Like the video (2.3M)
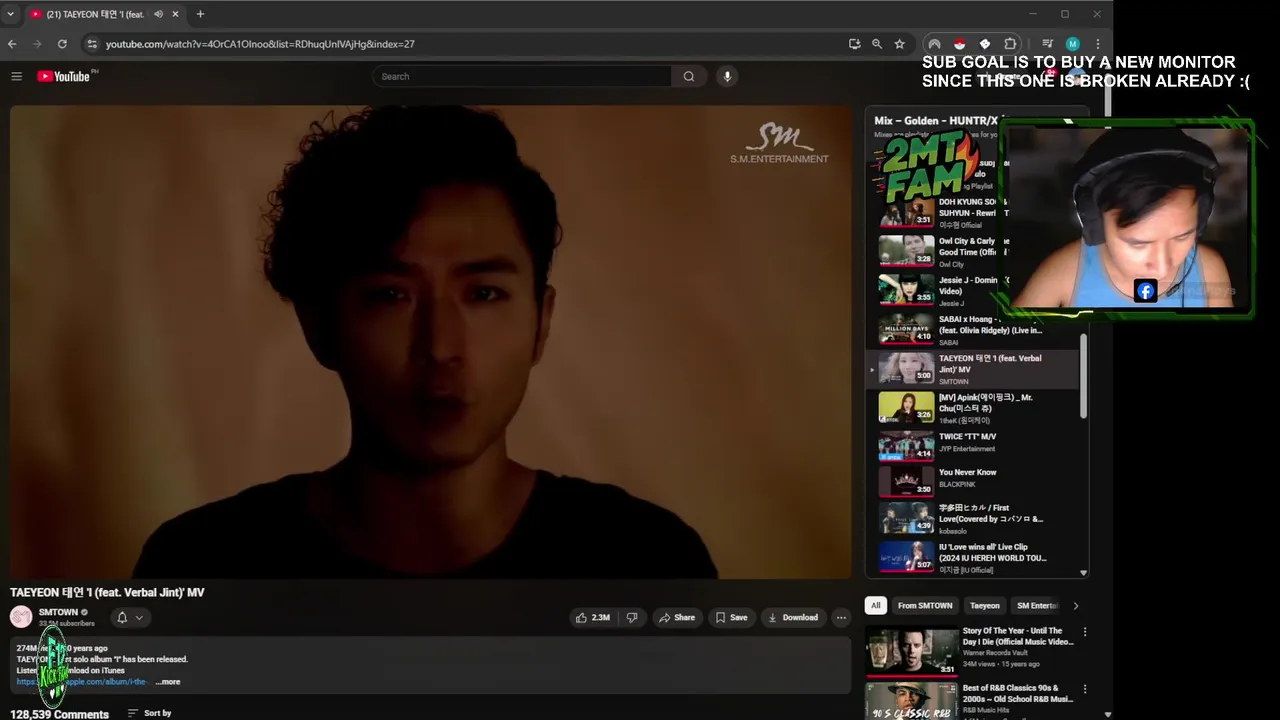Viewport: 1280px width, 720px height. click(592, 618)
